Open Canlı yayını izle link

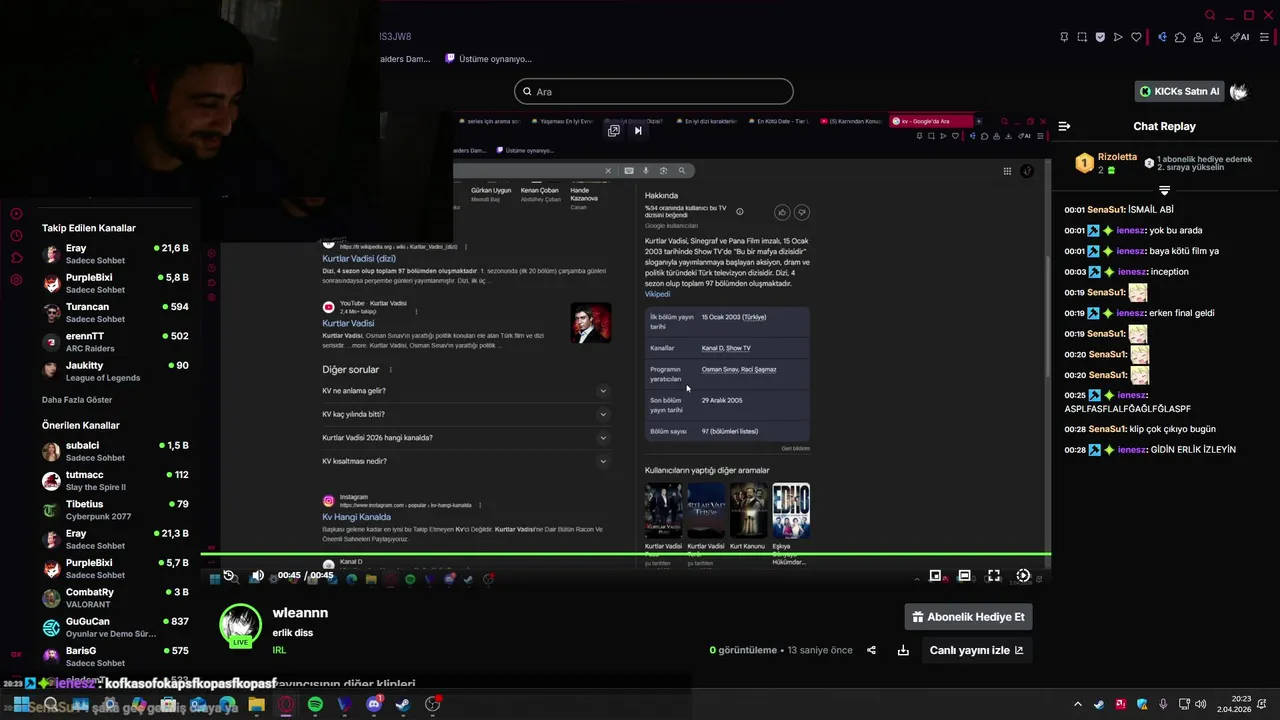976,650
